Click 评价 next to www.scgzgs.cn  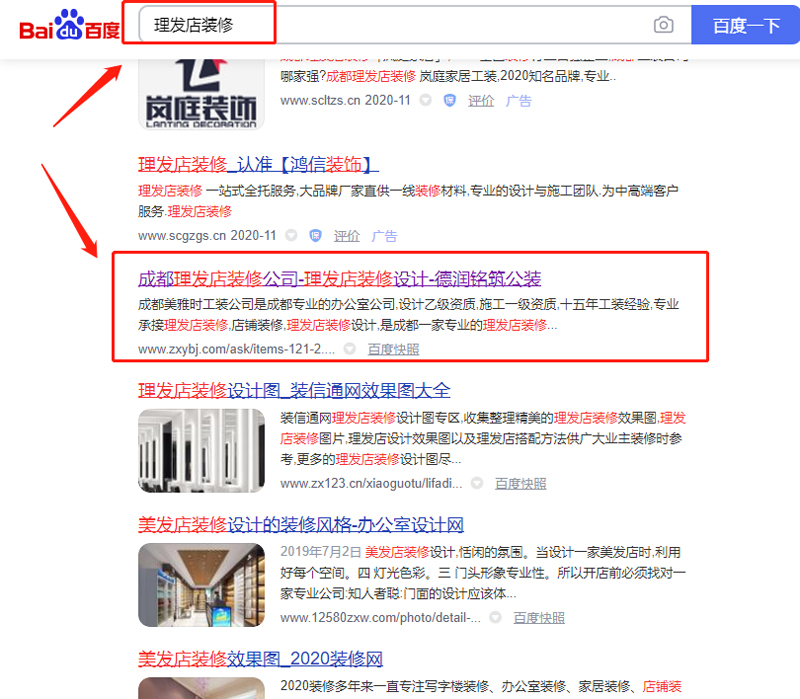click(347, 236)
